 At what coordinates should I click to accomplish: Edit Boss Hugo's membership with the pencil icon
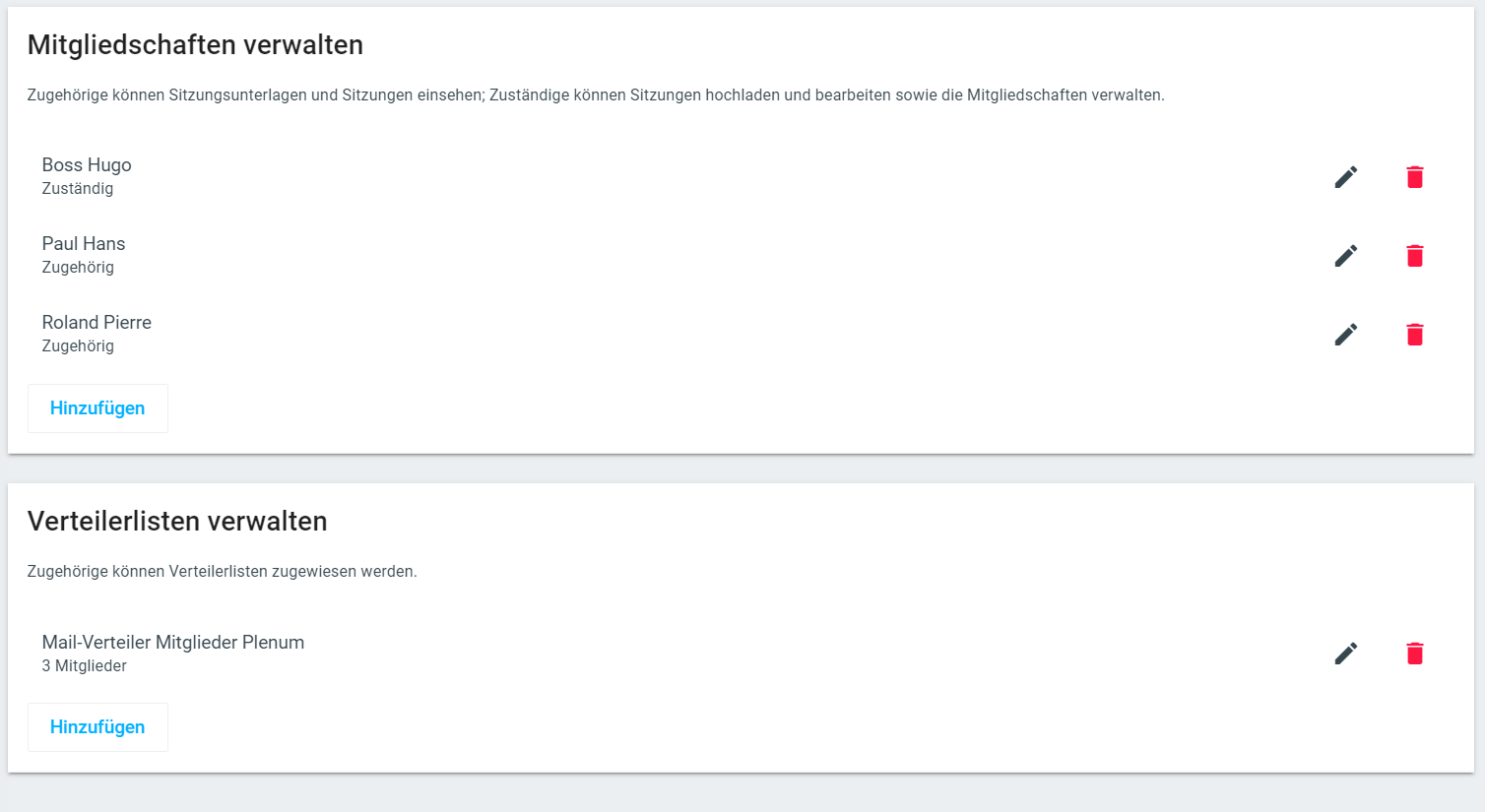click(x=1345, y=177)
